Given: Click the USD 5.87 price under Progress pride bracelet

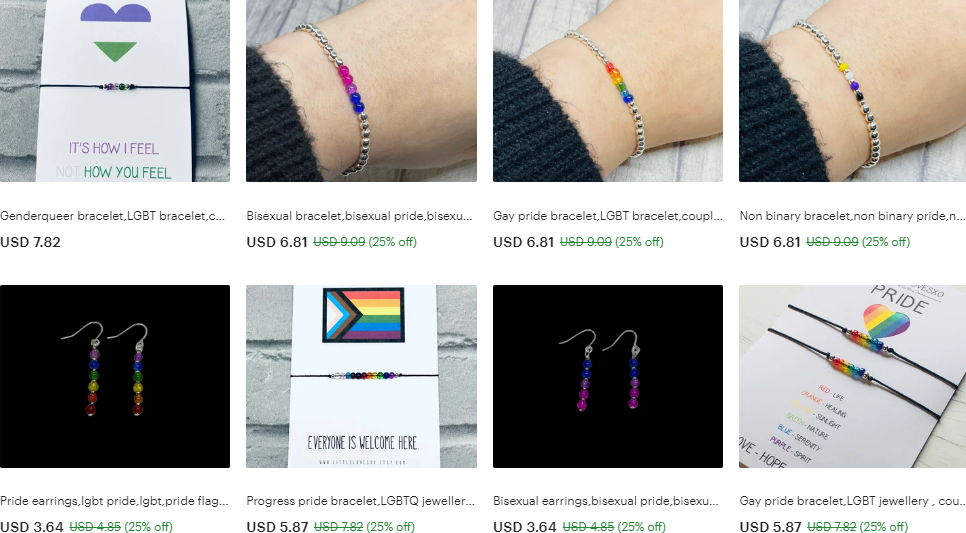Looking at the screenshot, I should pyautogui.click(x=277, y=527).
